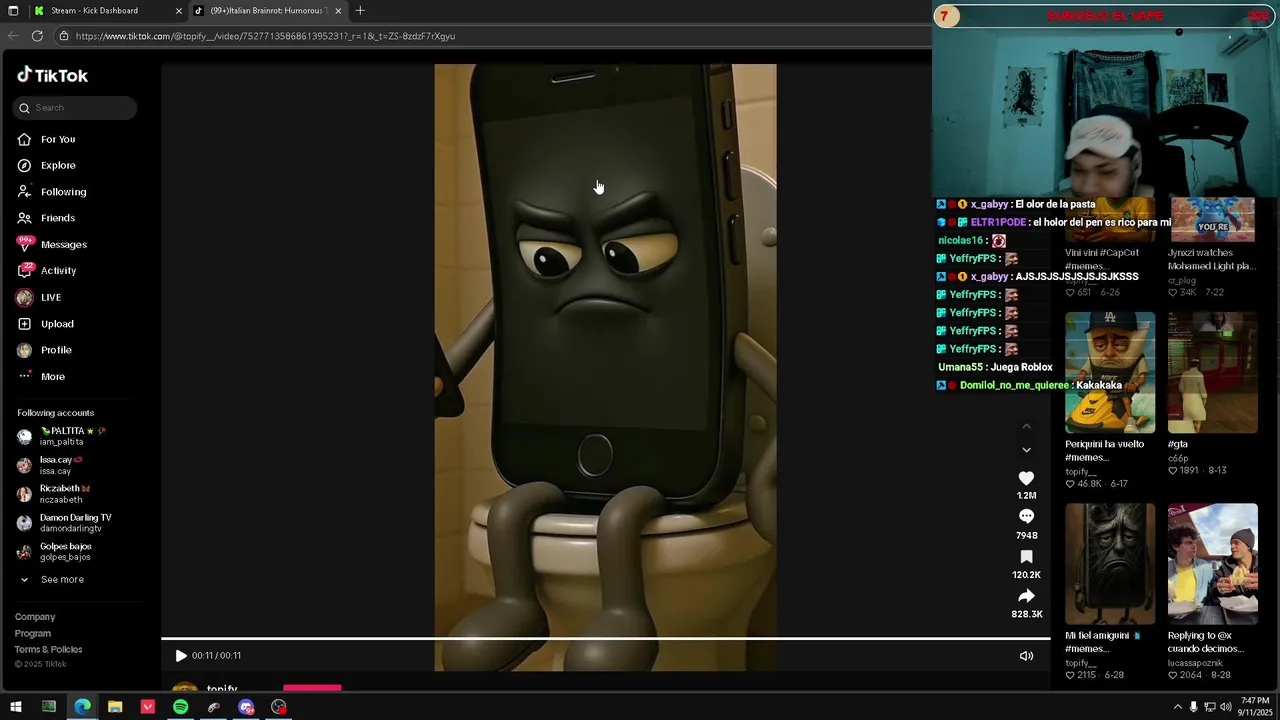
Task: Open Spotify from the taskbar
Action: [181, 707]
